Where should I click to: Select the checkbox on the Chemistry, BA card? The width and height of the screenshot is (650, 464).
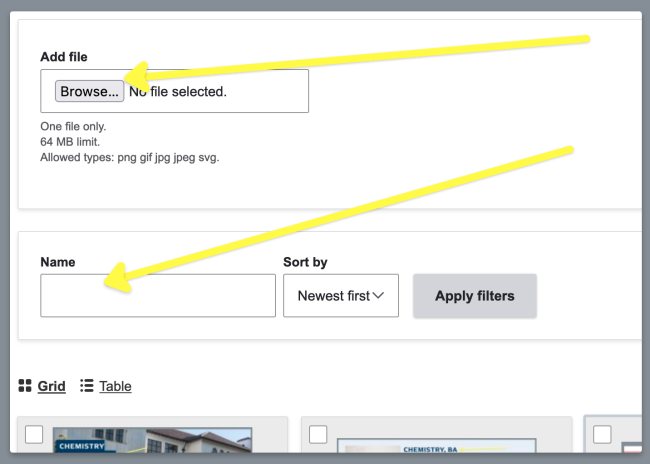point(318,434)
